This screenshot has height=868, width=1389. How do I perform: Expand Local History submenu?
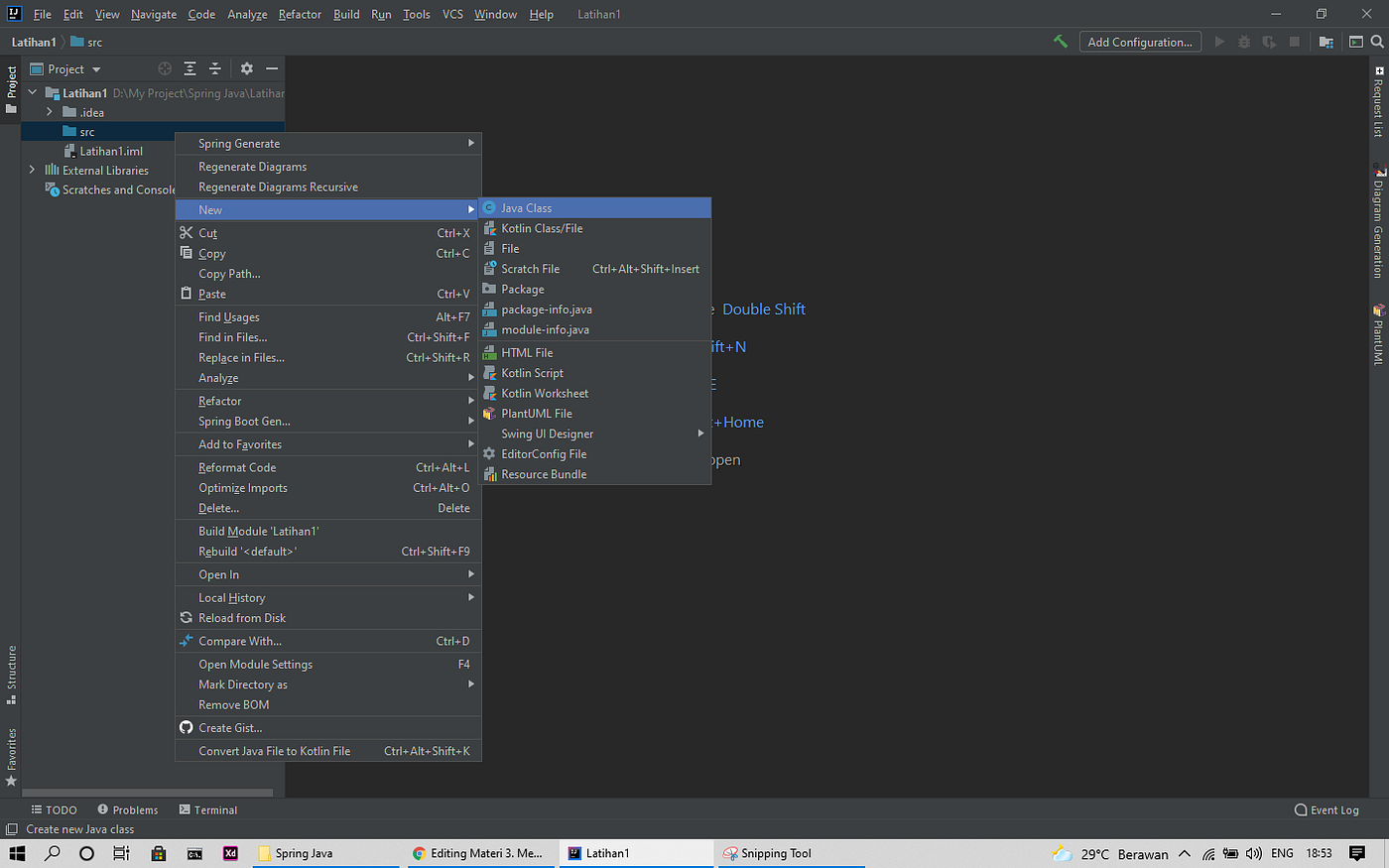coord(328,597)
